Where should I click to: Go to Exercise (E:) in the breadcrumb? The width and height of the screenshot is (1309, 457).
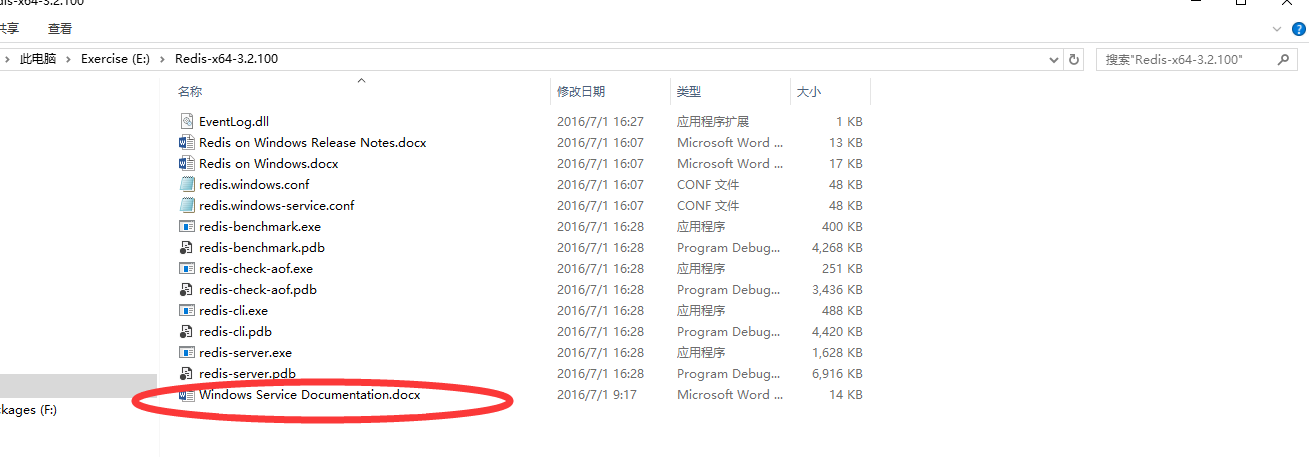click(115, 59)
